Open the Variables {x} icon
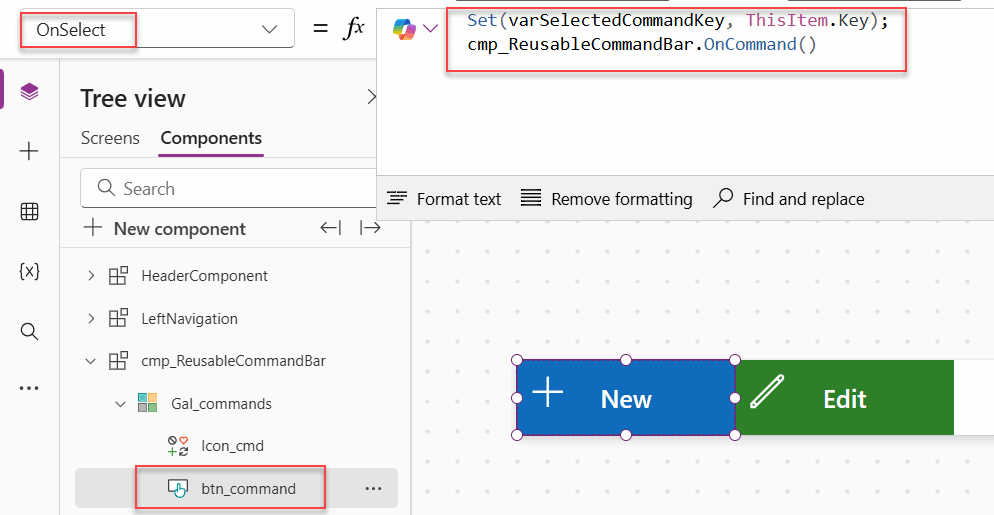 tap(29, 271)
